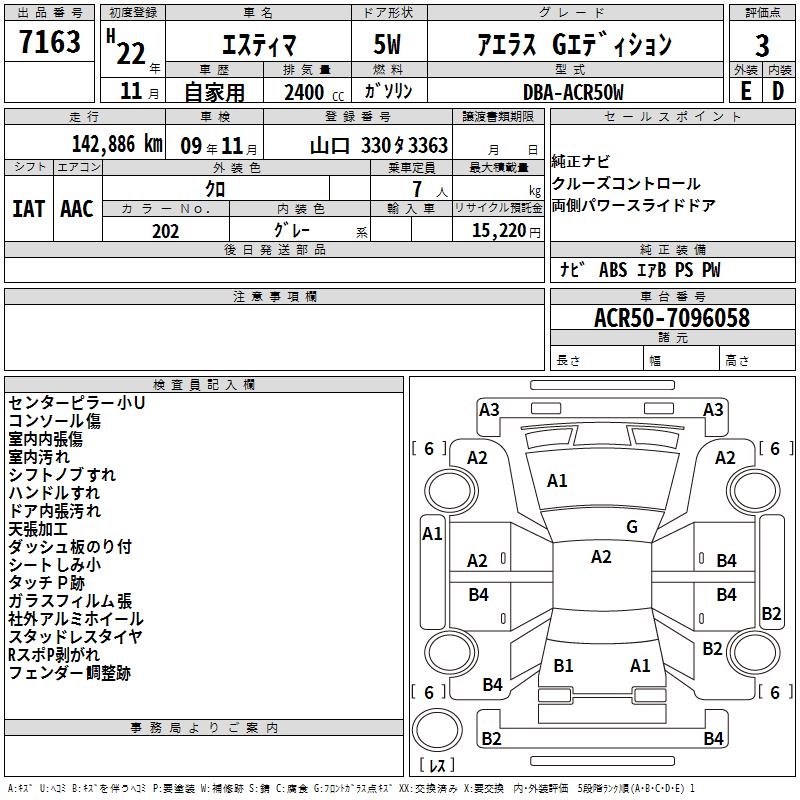Click inspector note シートしみ小

[x=55, y=565]
